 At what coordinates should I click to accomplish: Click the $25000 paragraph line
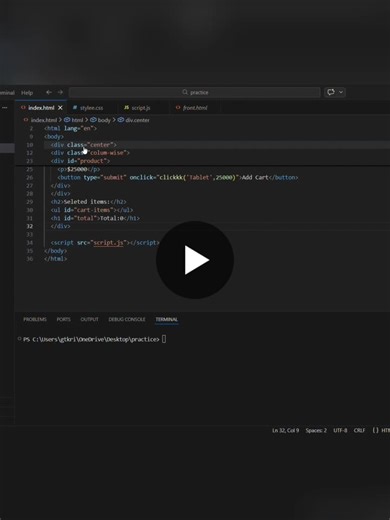(79, 169)
